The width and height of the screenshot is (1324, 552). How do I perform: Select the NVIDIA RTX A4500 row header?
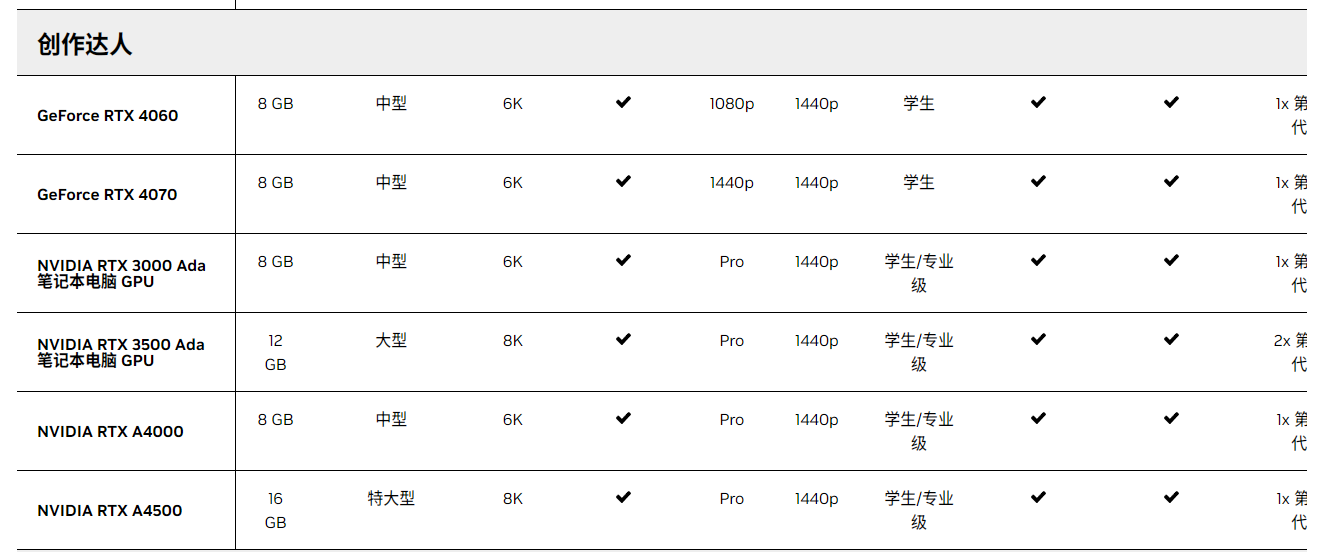[110, 510]
